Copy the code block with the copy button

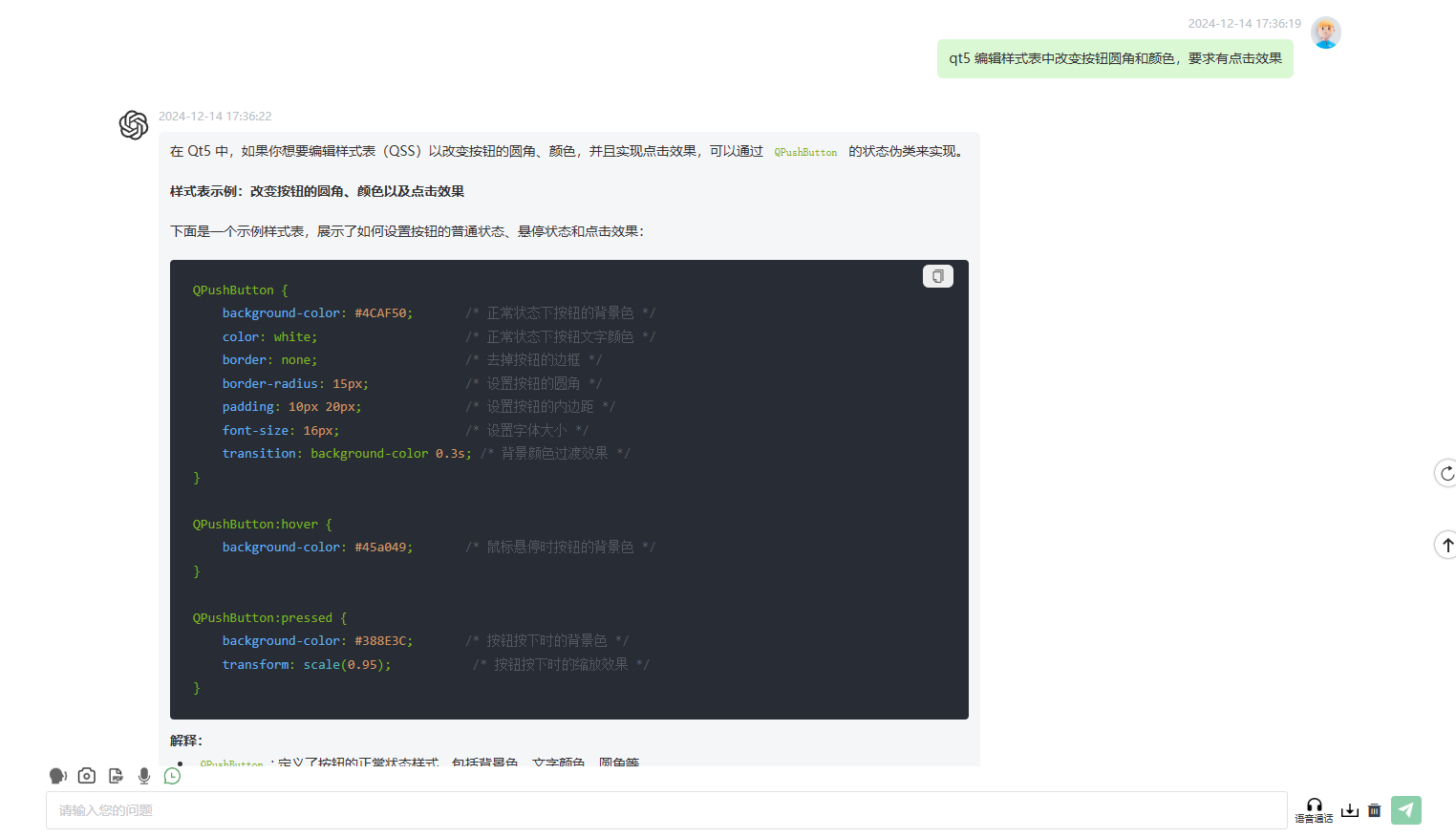[x=937, y=276]
